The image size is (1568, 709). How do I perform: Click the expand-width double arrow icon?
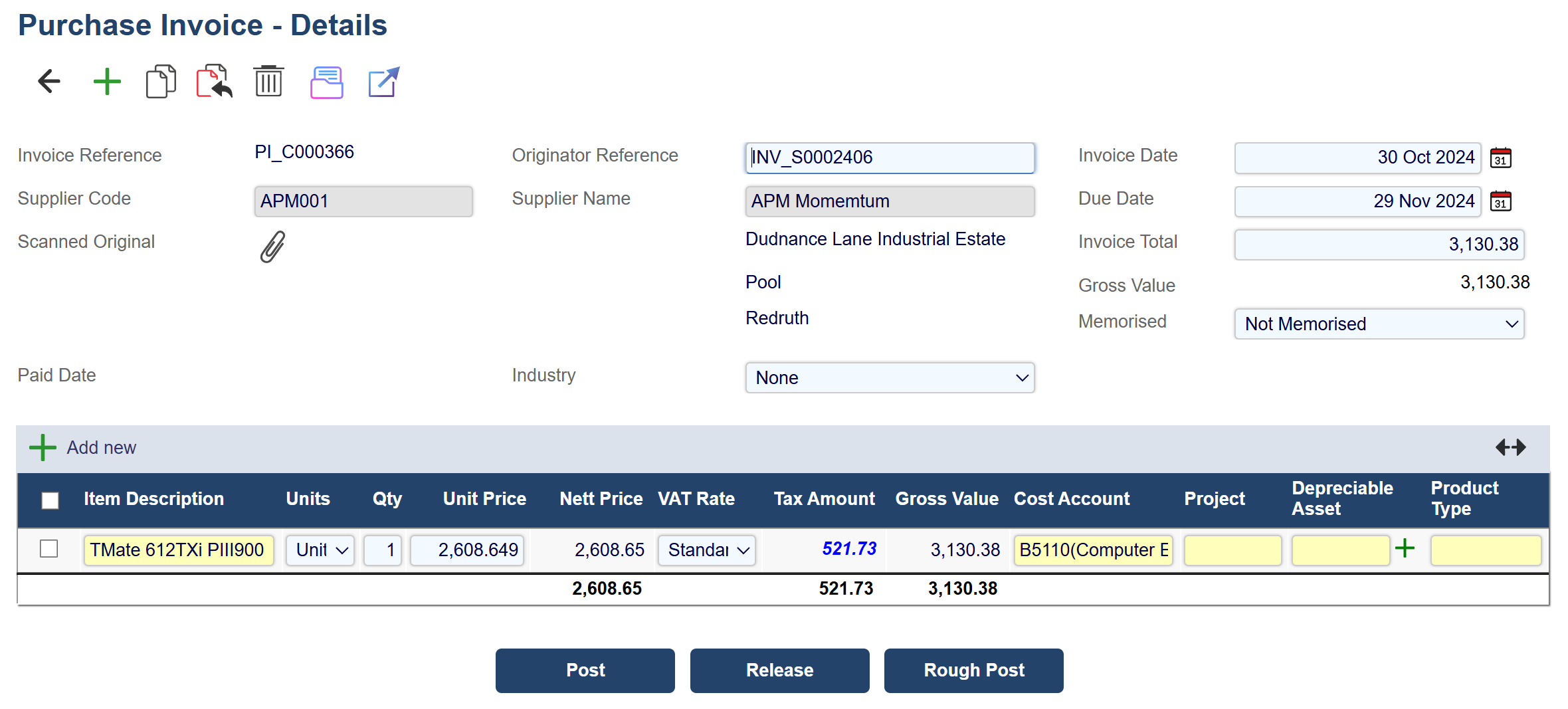1510,448
